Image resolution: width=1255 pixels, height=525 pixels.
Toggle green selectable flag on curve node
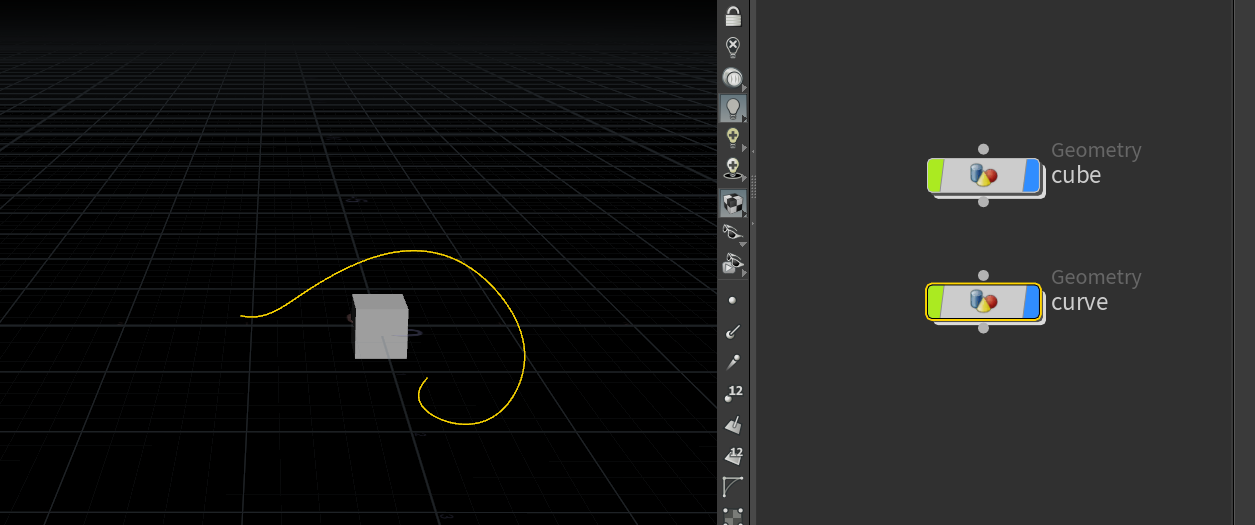click(x=936, y=302)
